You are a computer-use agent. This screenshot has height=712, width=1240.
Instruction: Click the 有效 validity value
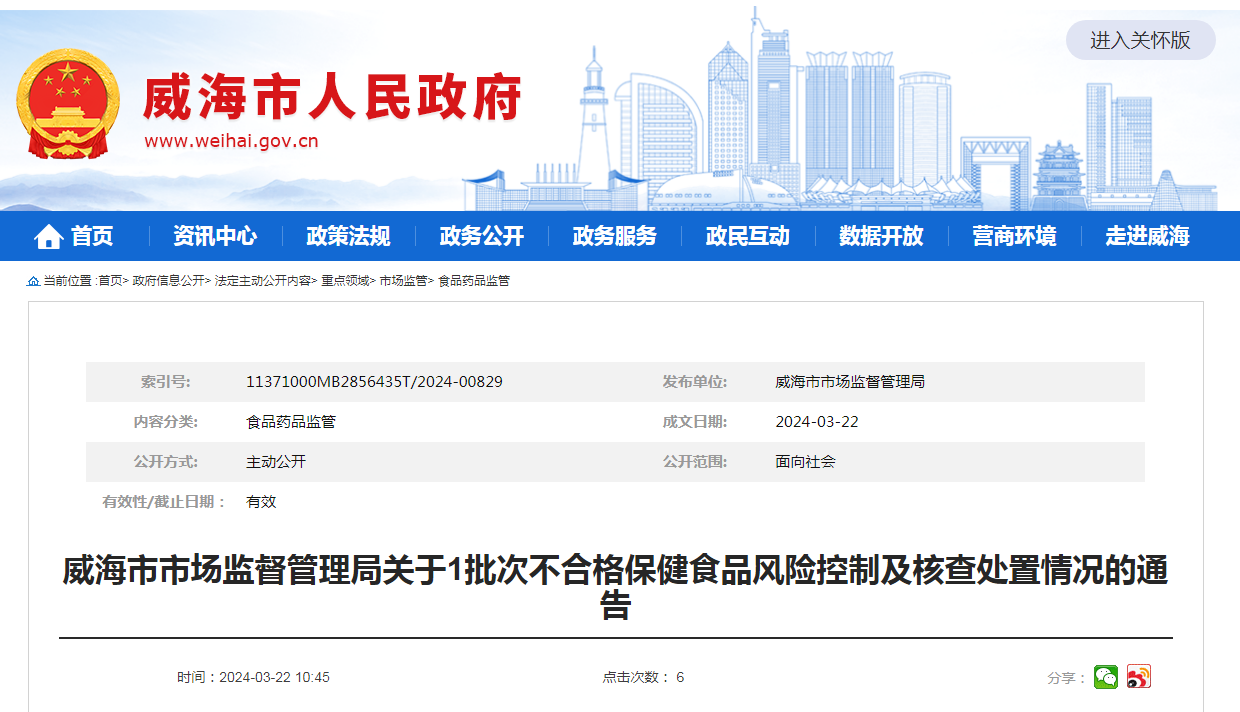click(261, 502)
